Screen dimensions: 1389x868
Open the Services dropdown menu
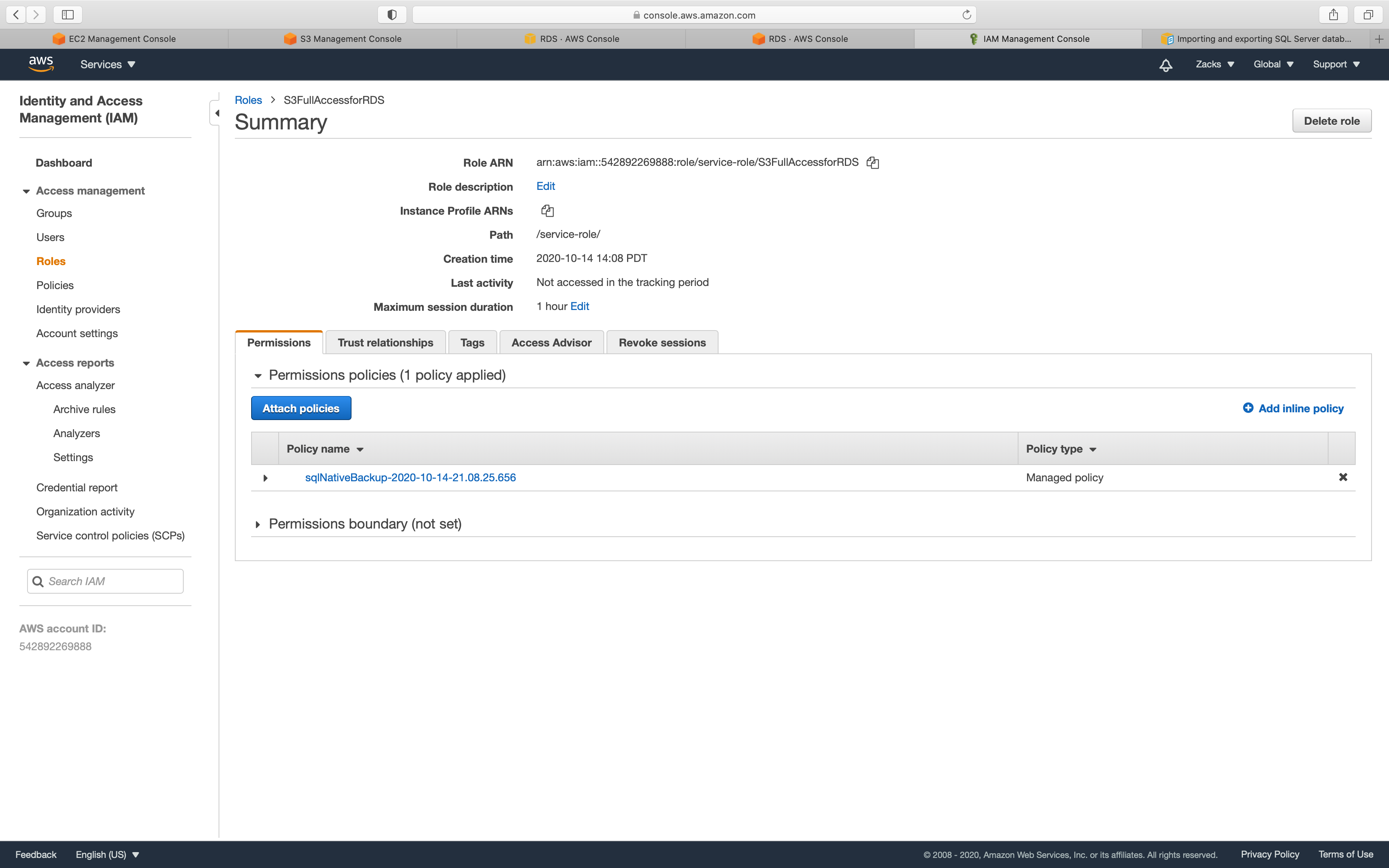pyautogui.click(x=107, y=64)
